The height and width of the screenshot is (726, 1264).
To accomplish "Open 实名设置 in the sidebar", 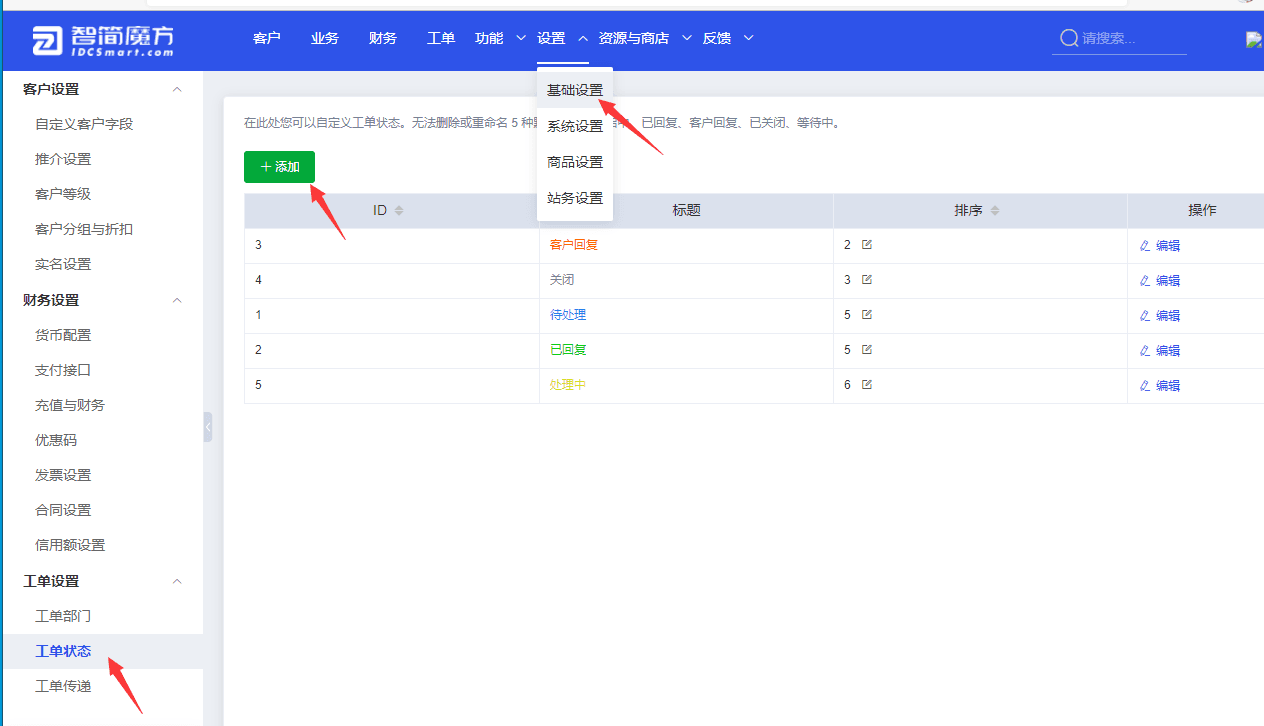I will [x=63, y=264].
